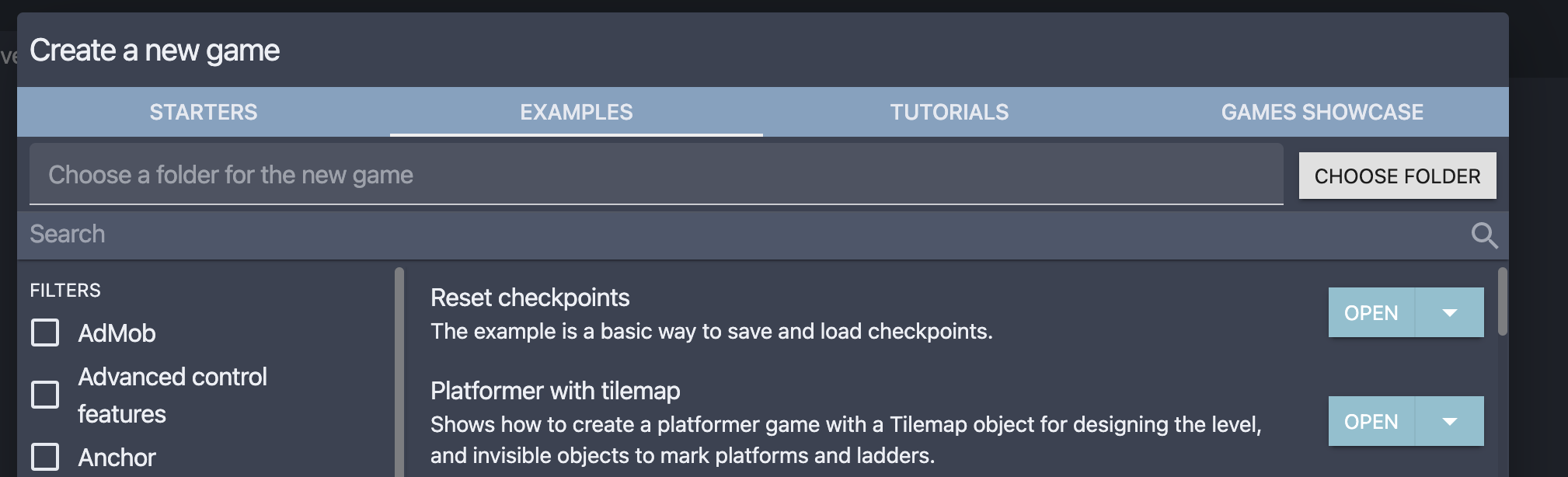1568x477 pixels.
Task: Open the Reset checkpoints example
Action: click(x=1371, y=313)
